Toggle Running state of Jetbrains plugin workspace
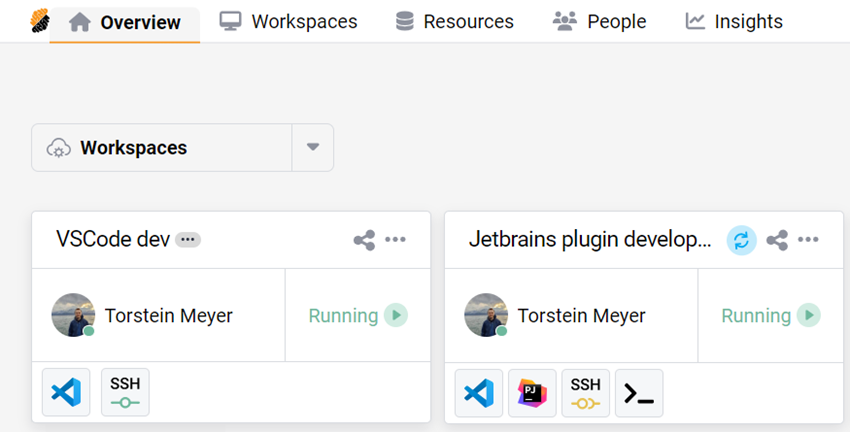This screenshot has height=432, width=850. 809,316
